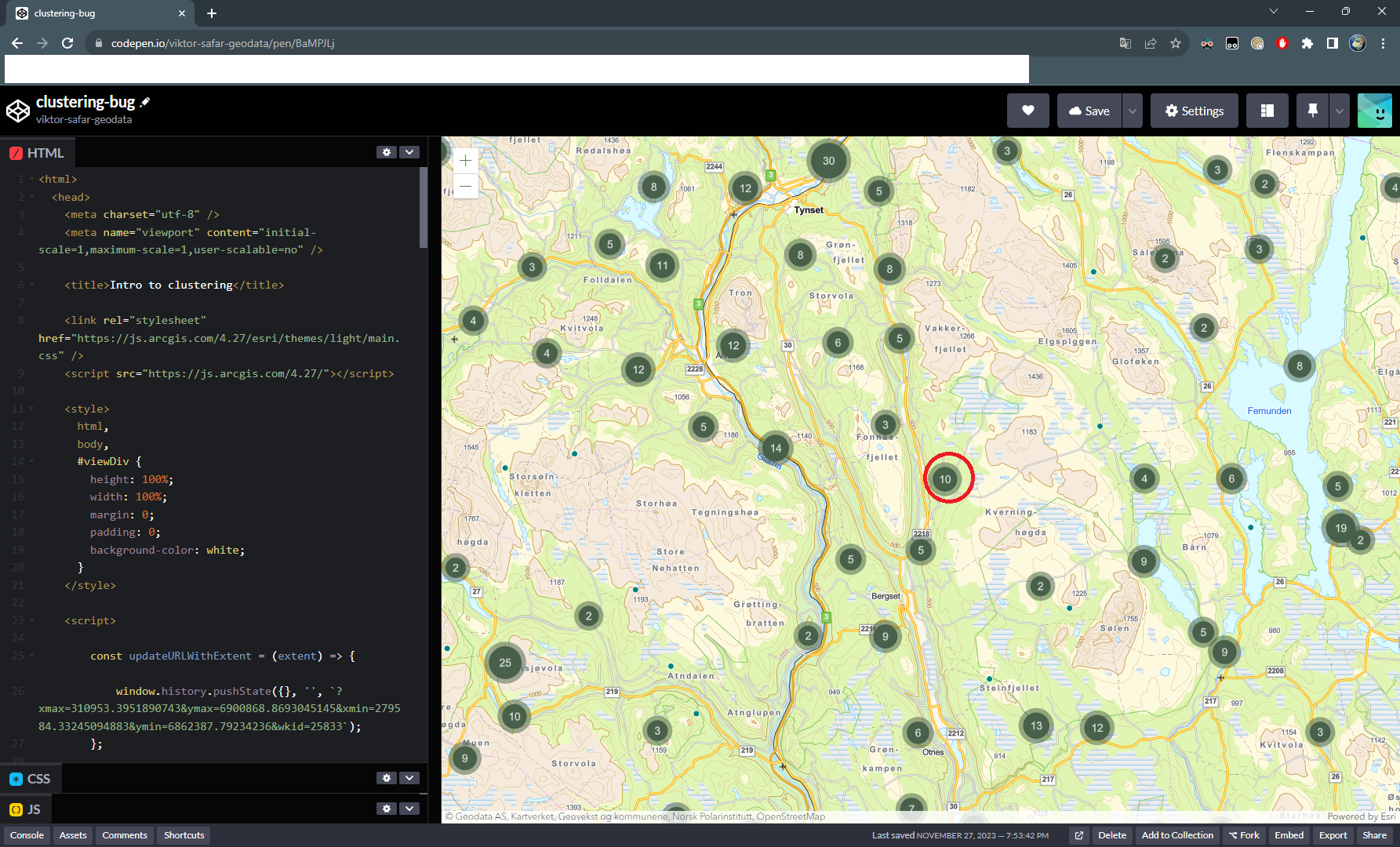Open the JS panel settings gear
The height and width of the screenshot is (847, 1400).
tap(386, 809)
